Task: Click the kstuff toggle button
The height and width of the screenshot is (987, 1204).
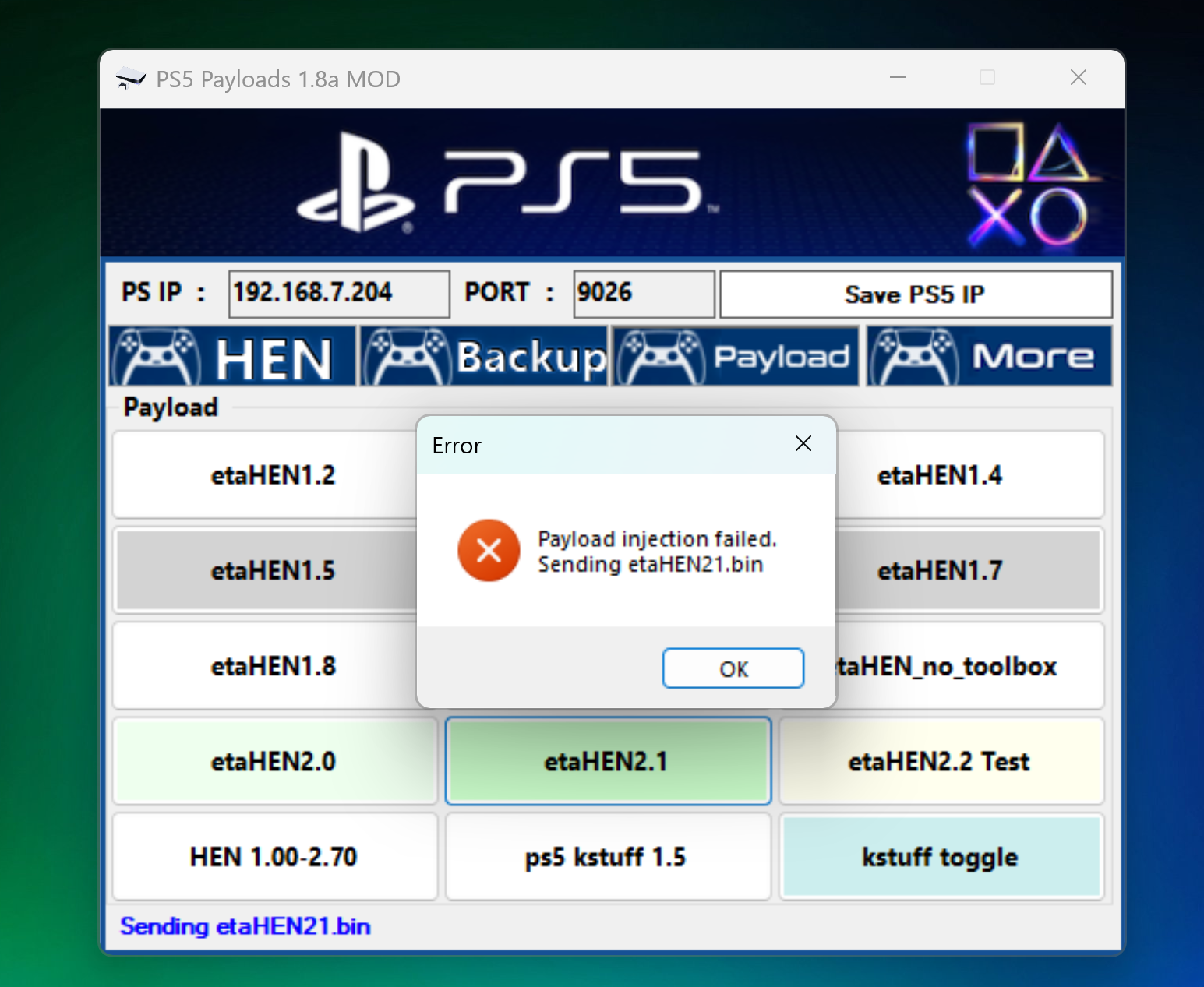Action: [x=941, y=857]
